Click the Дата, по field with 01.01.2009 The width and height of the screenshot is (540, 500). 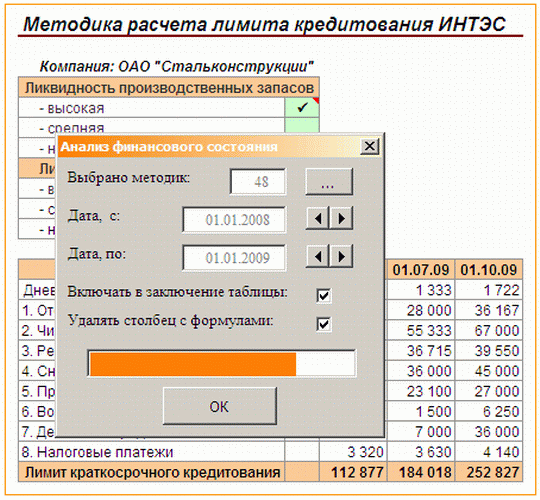234,258
